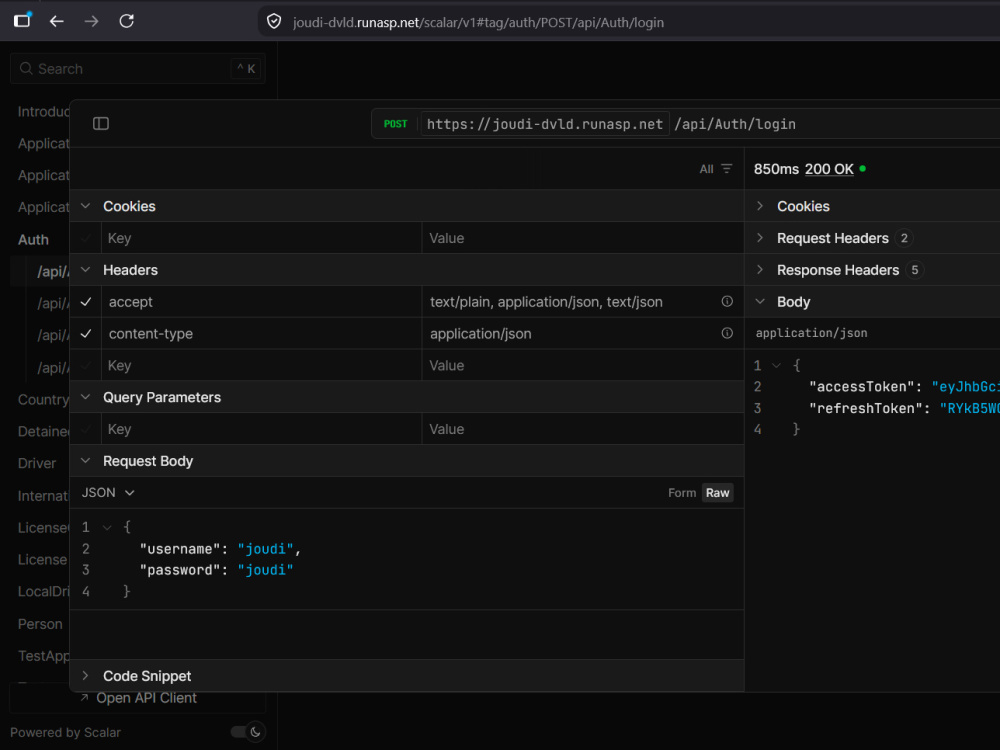This screenshot has height=750, width=1000.
Task: Toggle the API client sidebar panel icon
Action: tap(101, 124)
